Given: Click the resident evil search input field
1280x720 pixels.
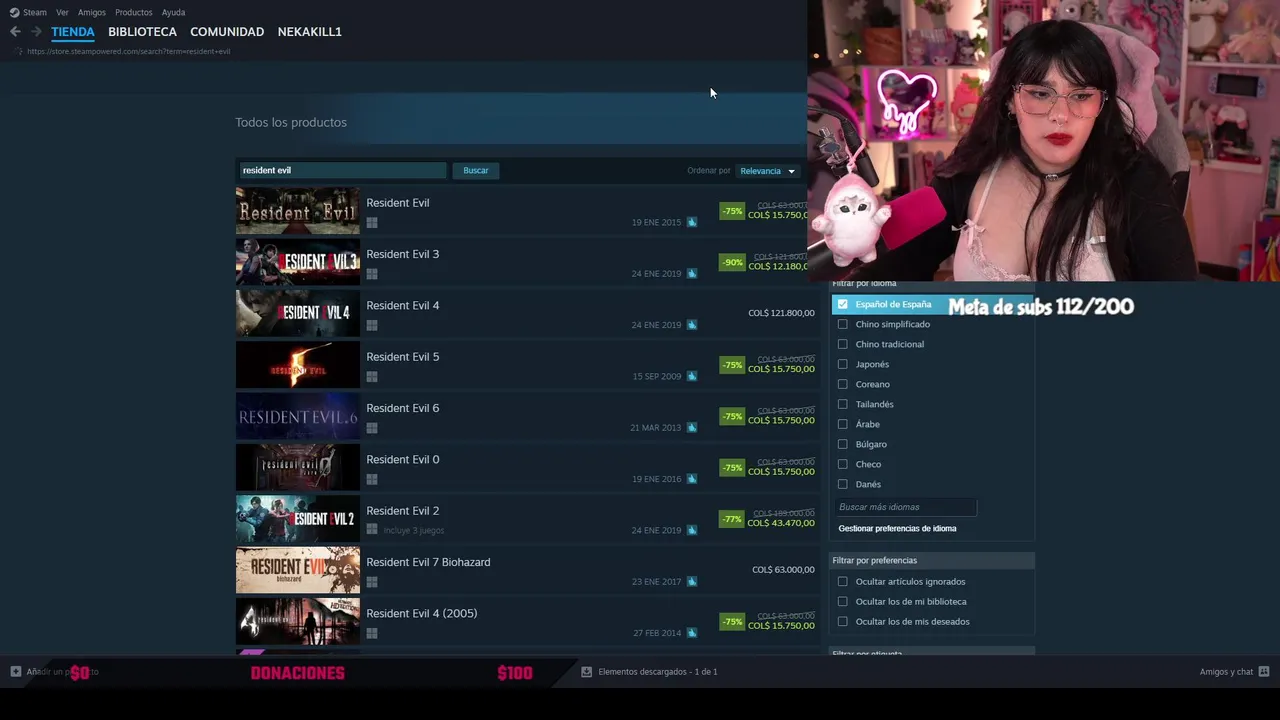Looking at the screenshot, I should click(342, 170).
